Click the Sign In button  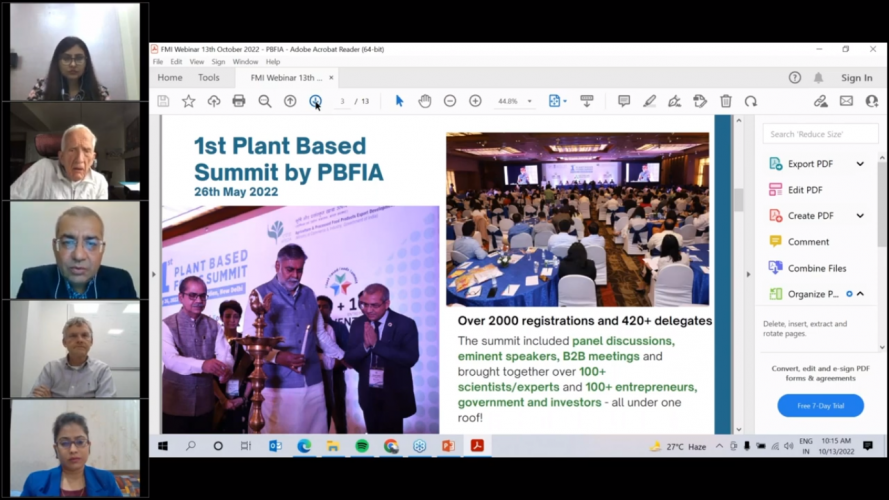click(x=857, y=78)
